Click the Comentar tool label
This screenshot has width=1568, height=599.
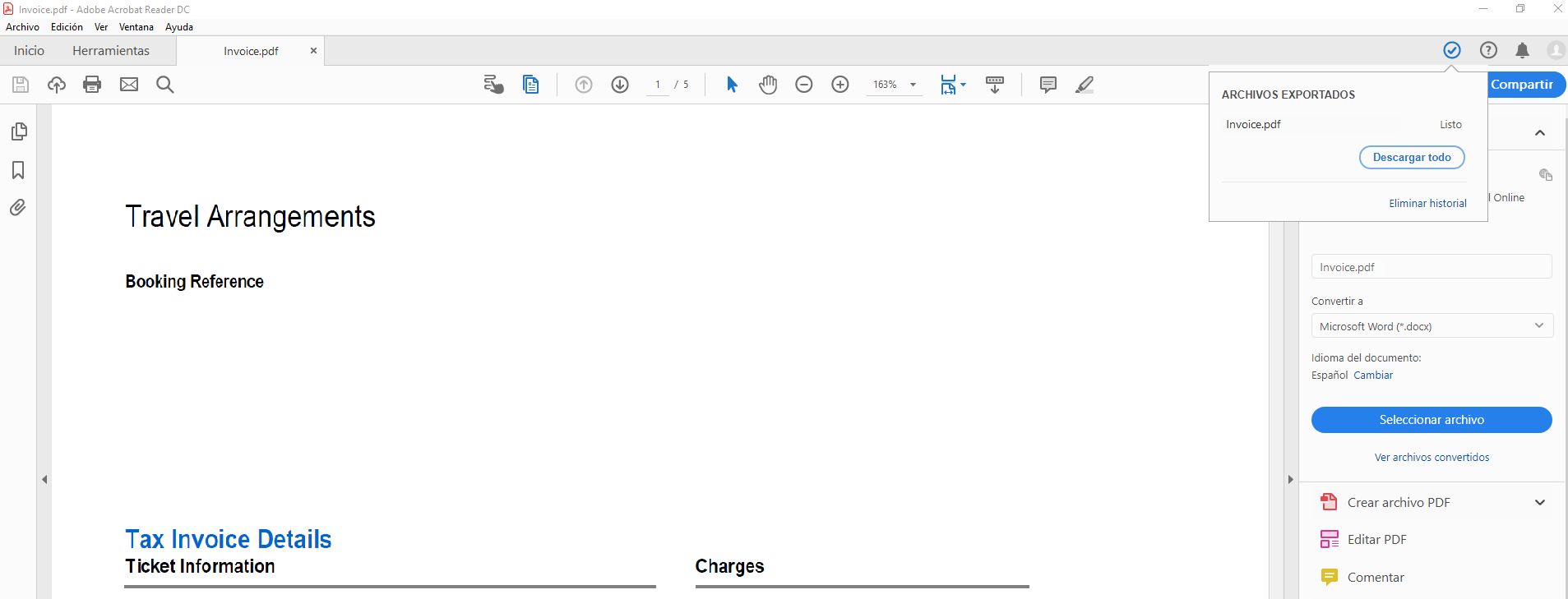[x=1376, y=578]
